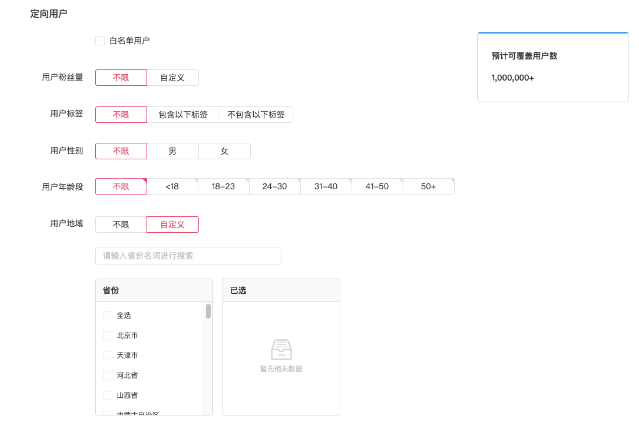Check the 天津市 checkbox

(x=108, y=356)
